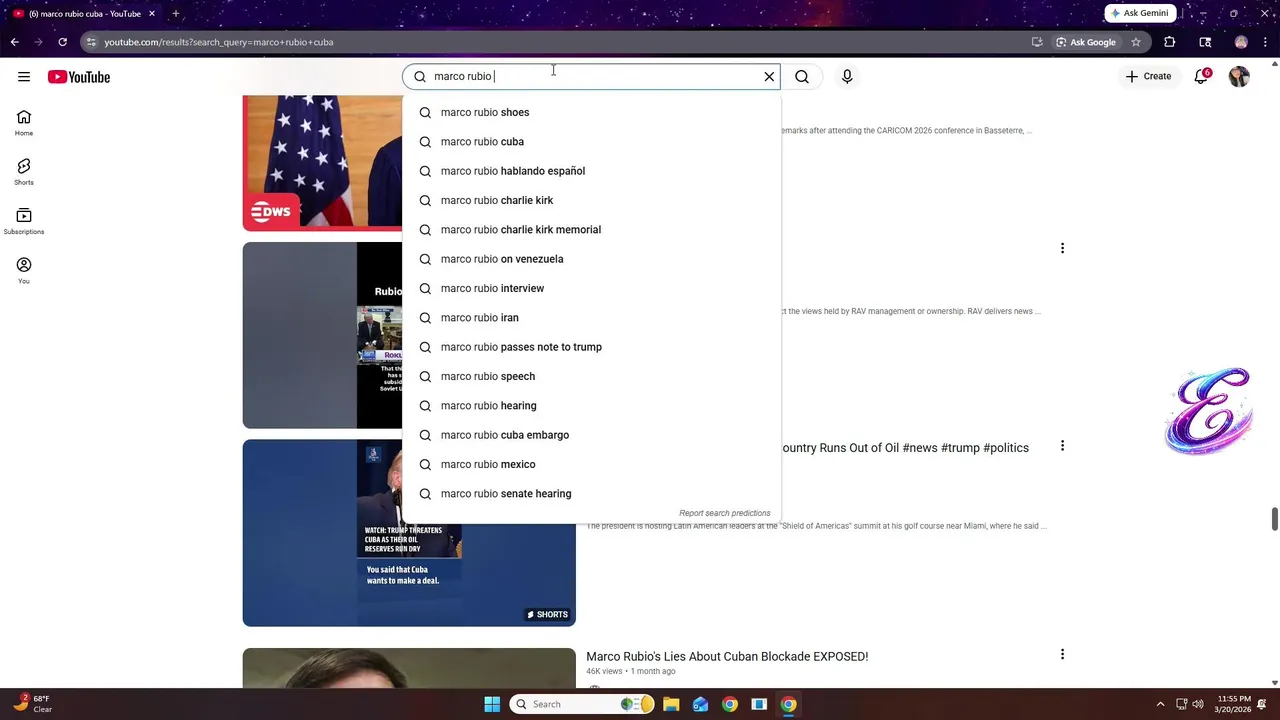Open the Windows Start menu
This screenshot has height=720, width=1280.
click(492, 704)
